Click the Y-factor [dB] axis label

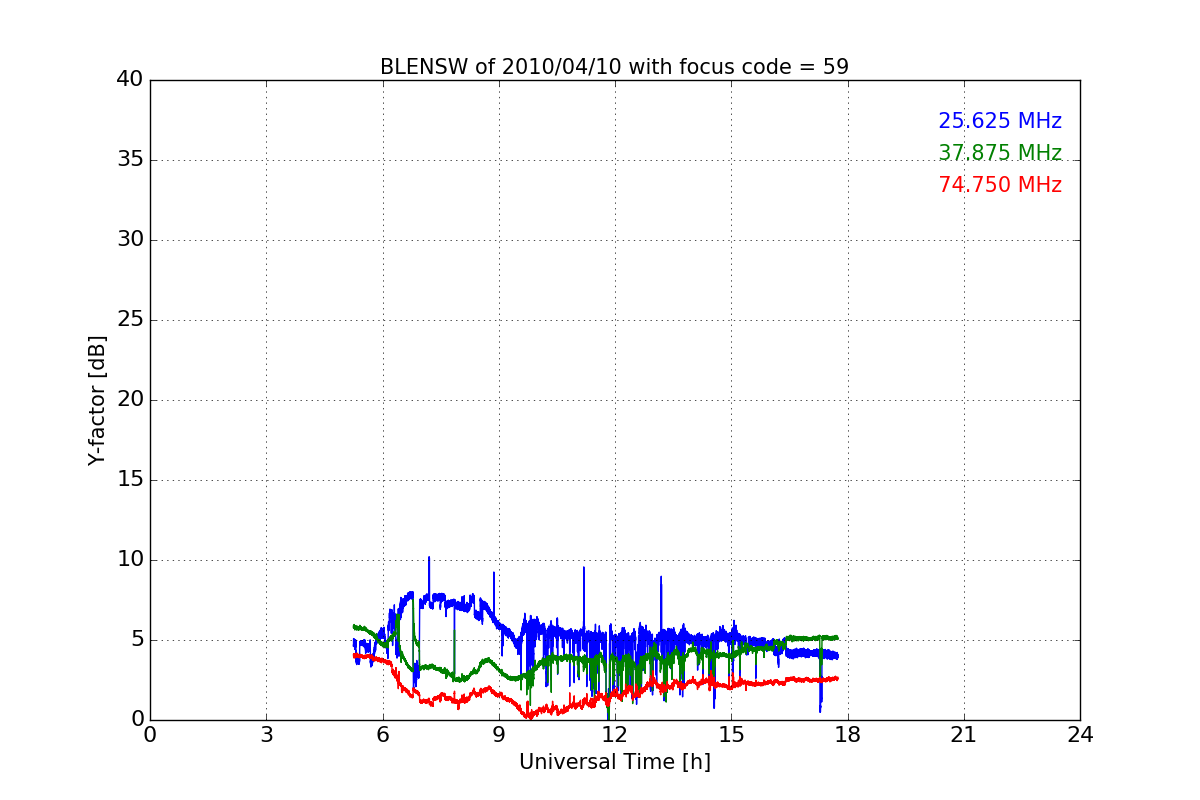point(97,400)
